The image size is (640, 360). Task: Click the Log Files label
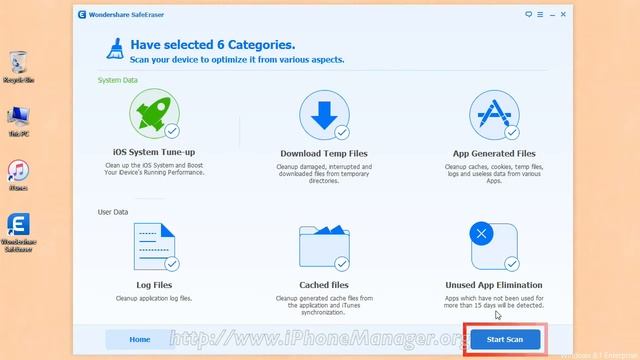coord(154,285)
